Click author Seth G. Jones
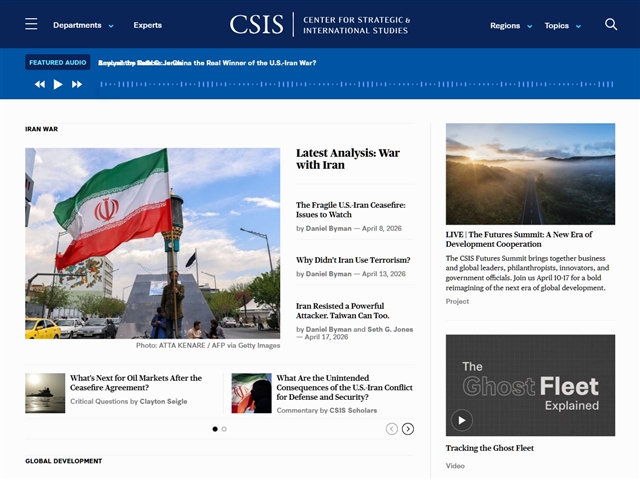 [x=390, y=329]
